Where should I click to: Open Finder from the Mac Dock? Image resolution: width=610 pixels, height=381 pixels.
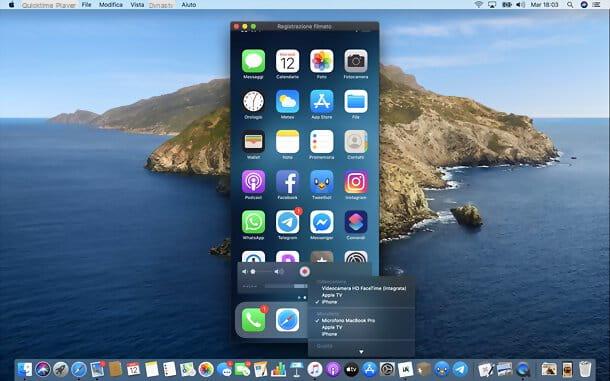coord(25,369)
